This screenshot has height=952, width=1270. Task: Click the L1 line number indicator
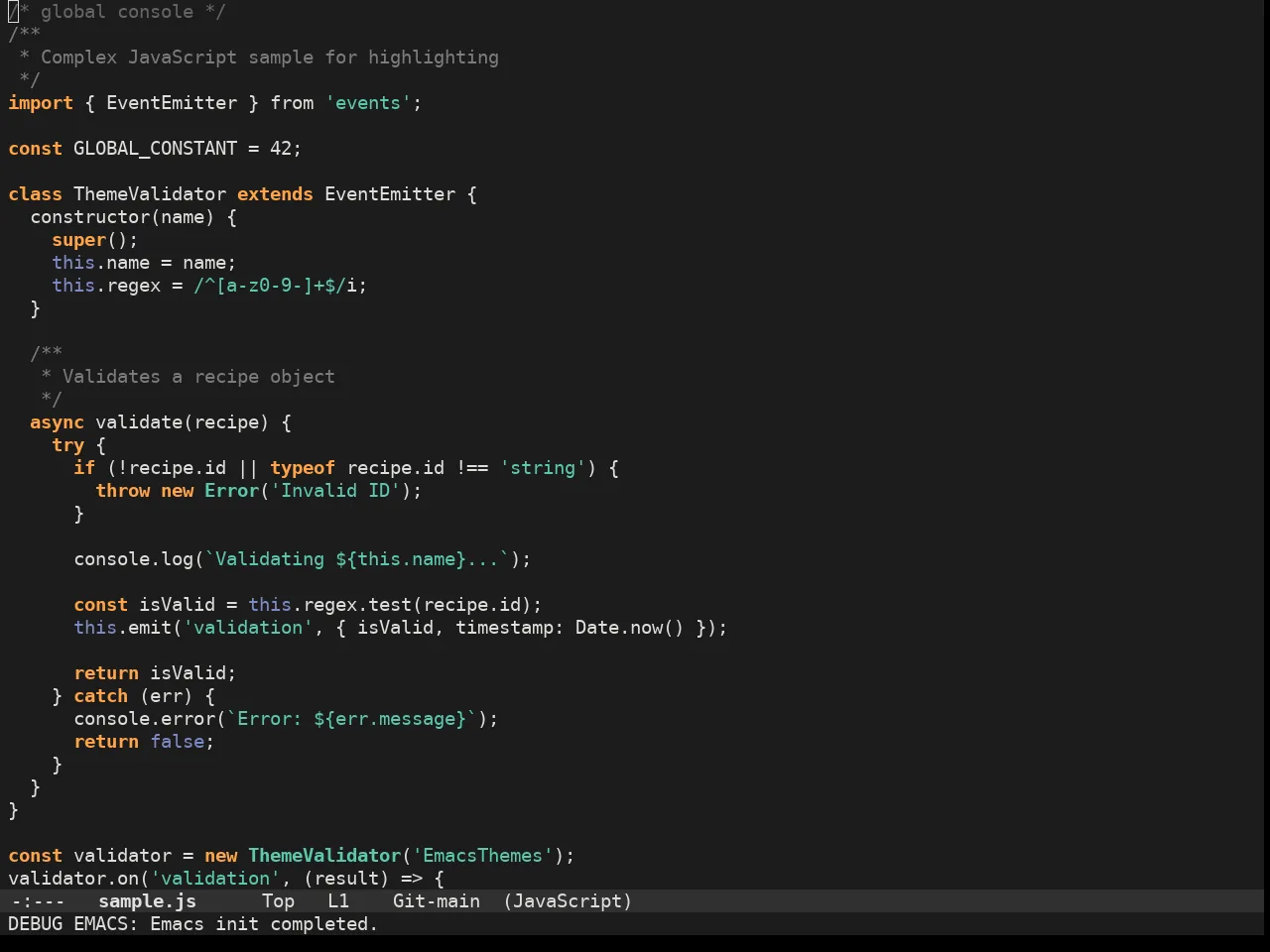(338, 901)
